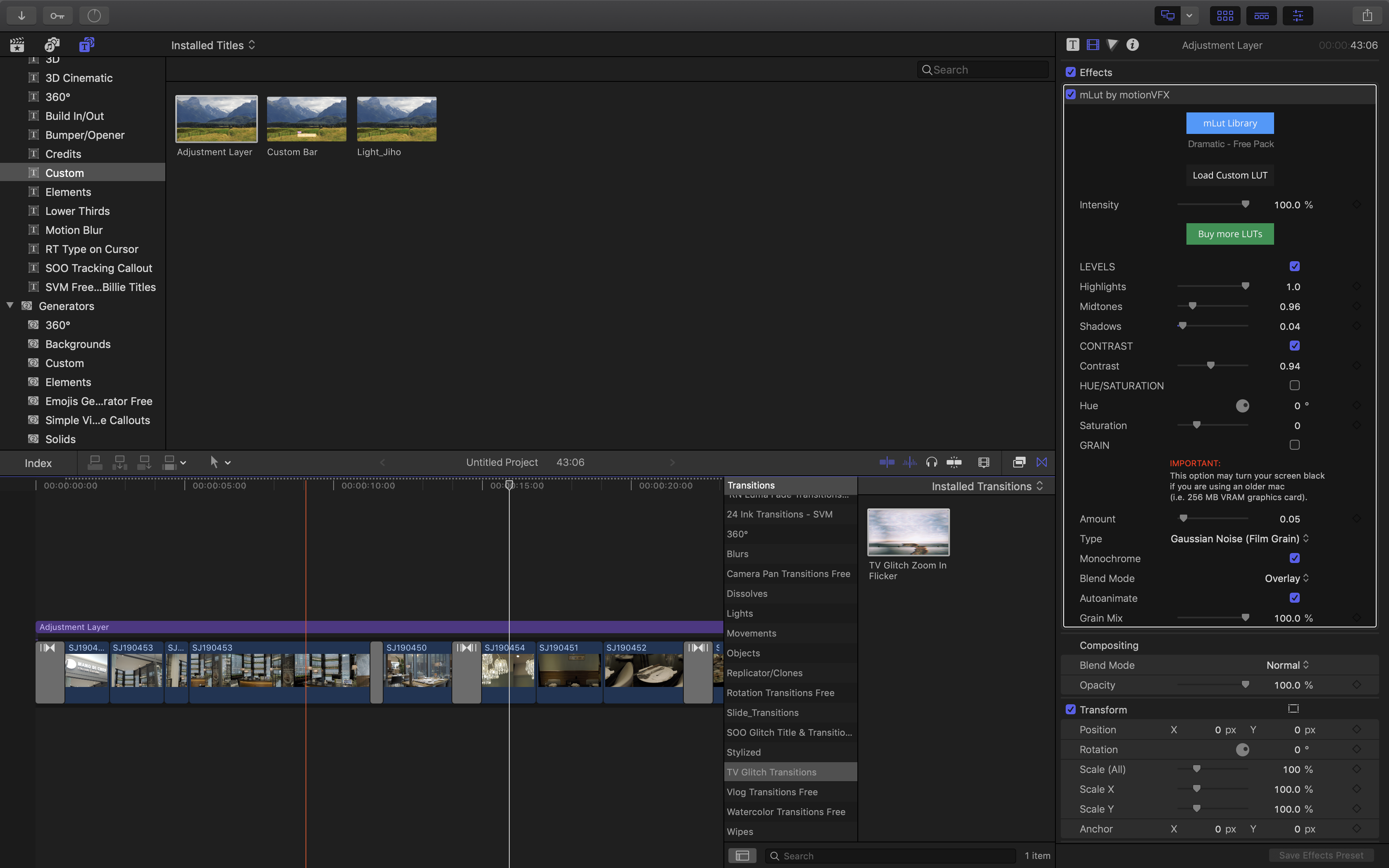Collapse the Generators disclosure triangle

10,305
